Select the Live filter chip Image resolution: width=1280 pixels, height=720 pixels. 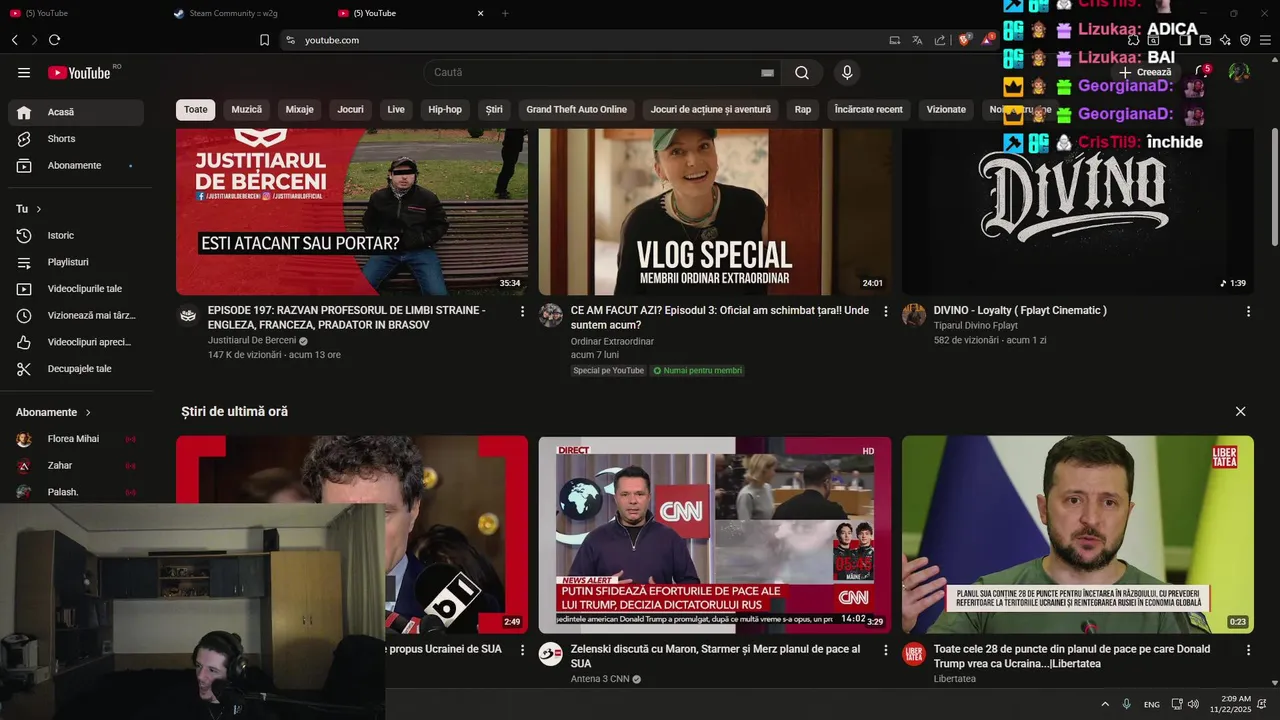396,110
